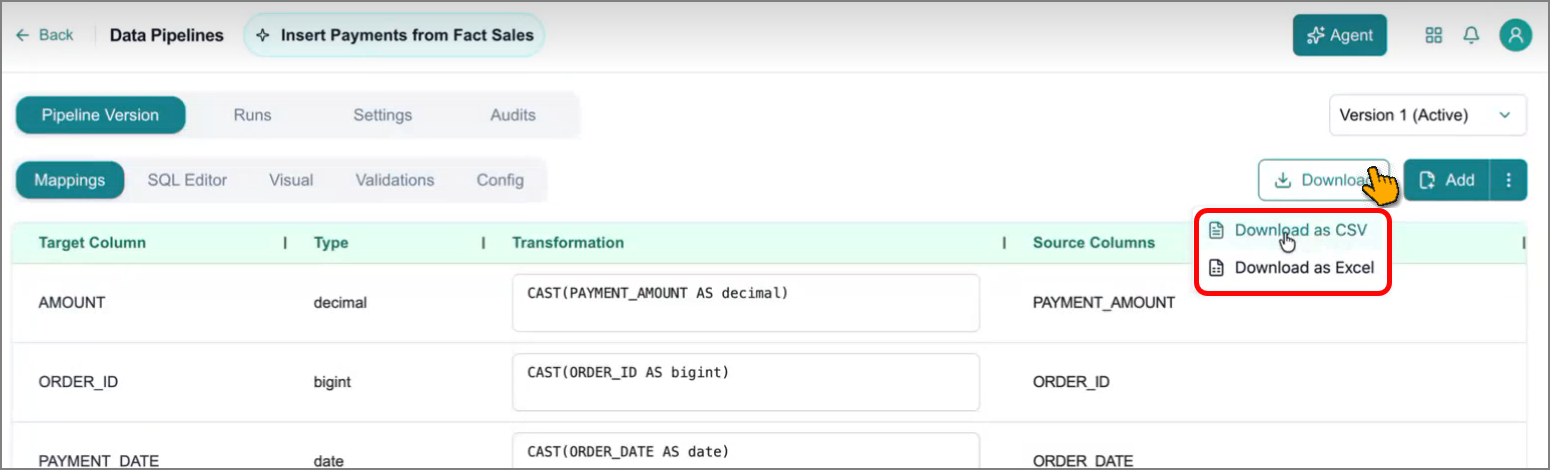
Task: Open the user profile avatar
Action: pos(1515,35)
